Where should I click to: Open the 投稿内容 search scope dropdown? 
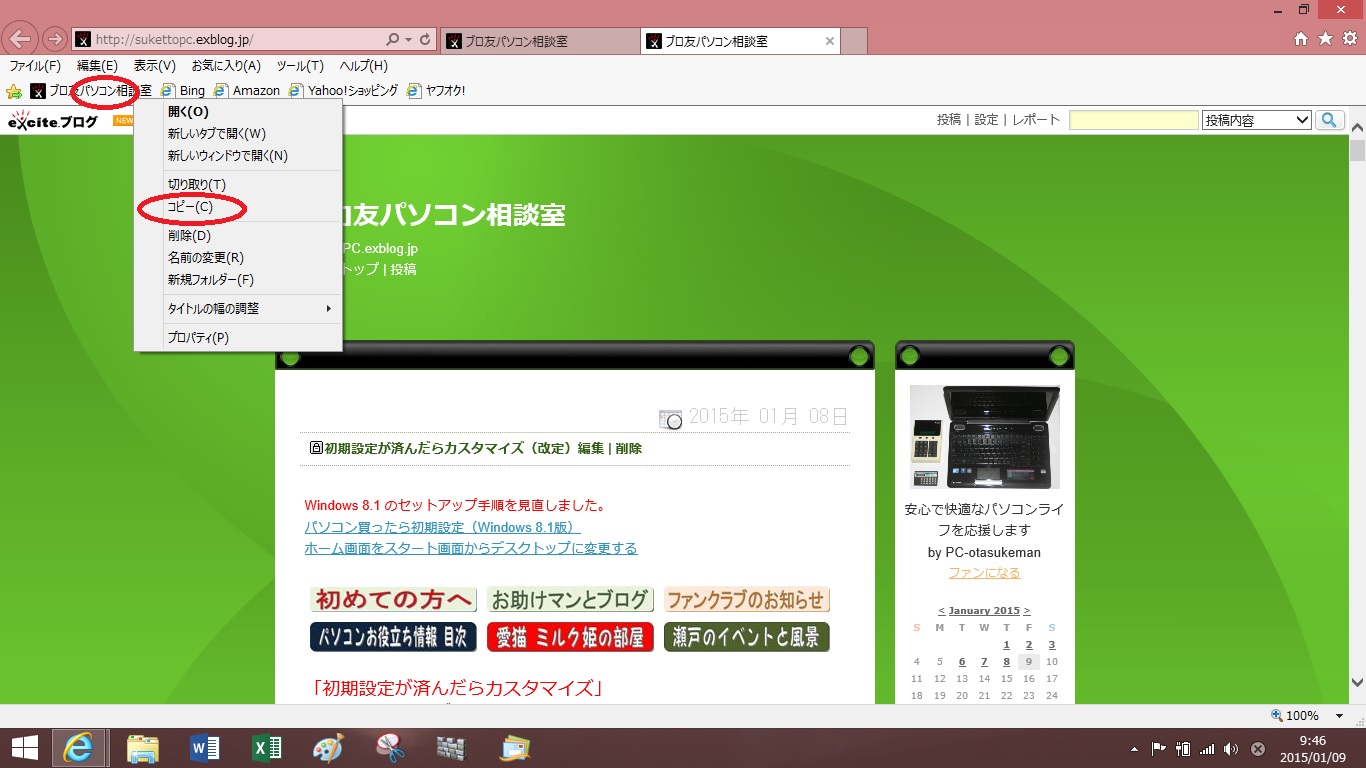[x=1257, y=120]
